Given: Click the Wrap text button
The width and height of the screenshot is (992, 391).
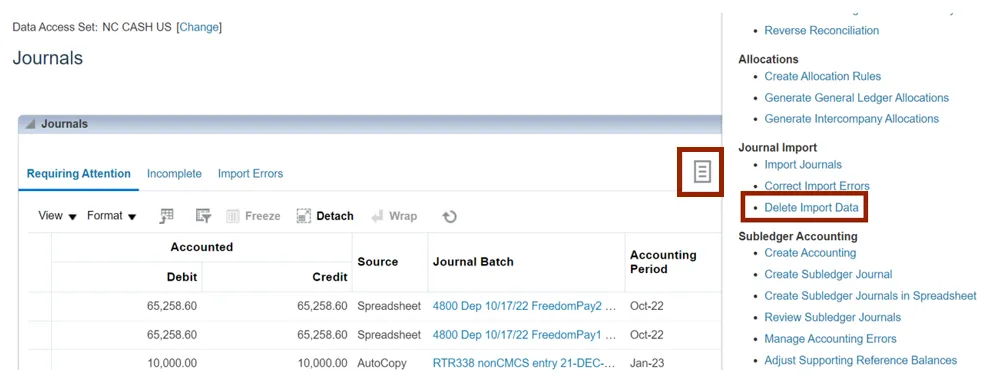Looking at the screenshot, I should coord(394,216).
